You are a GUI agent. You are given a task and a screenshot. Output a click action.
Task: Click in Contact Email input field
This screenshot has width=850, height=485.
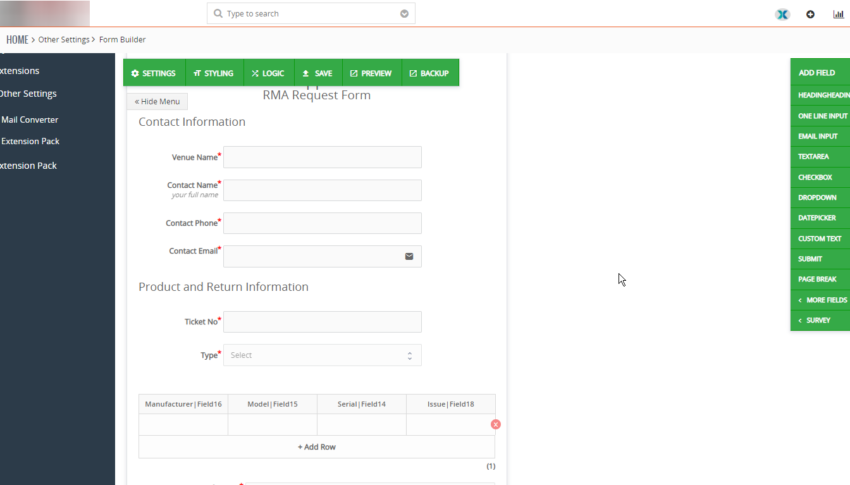323,256
